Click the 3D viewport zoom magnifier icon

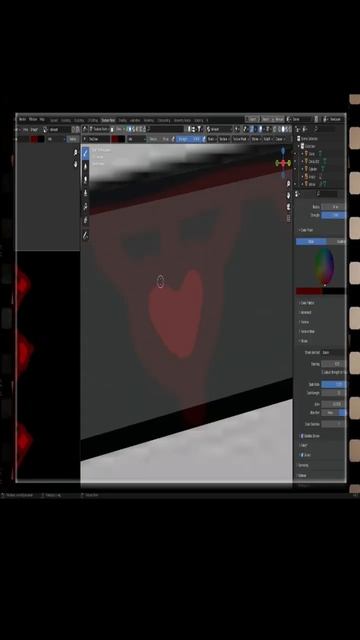coord(289,184)
